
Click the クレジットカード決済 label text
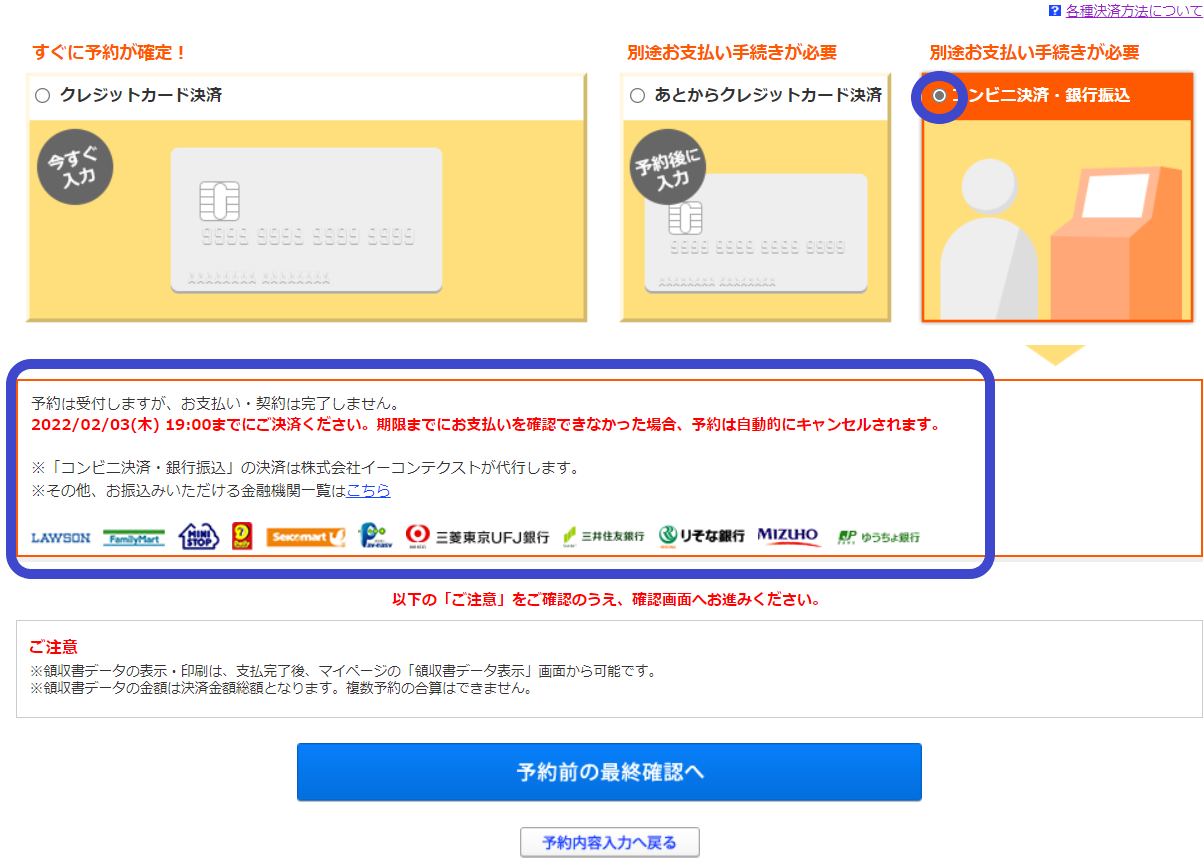tap(141, 96)
